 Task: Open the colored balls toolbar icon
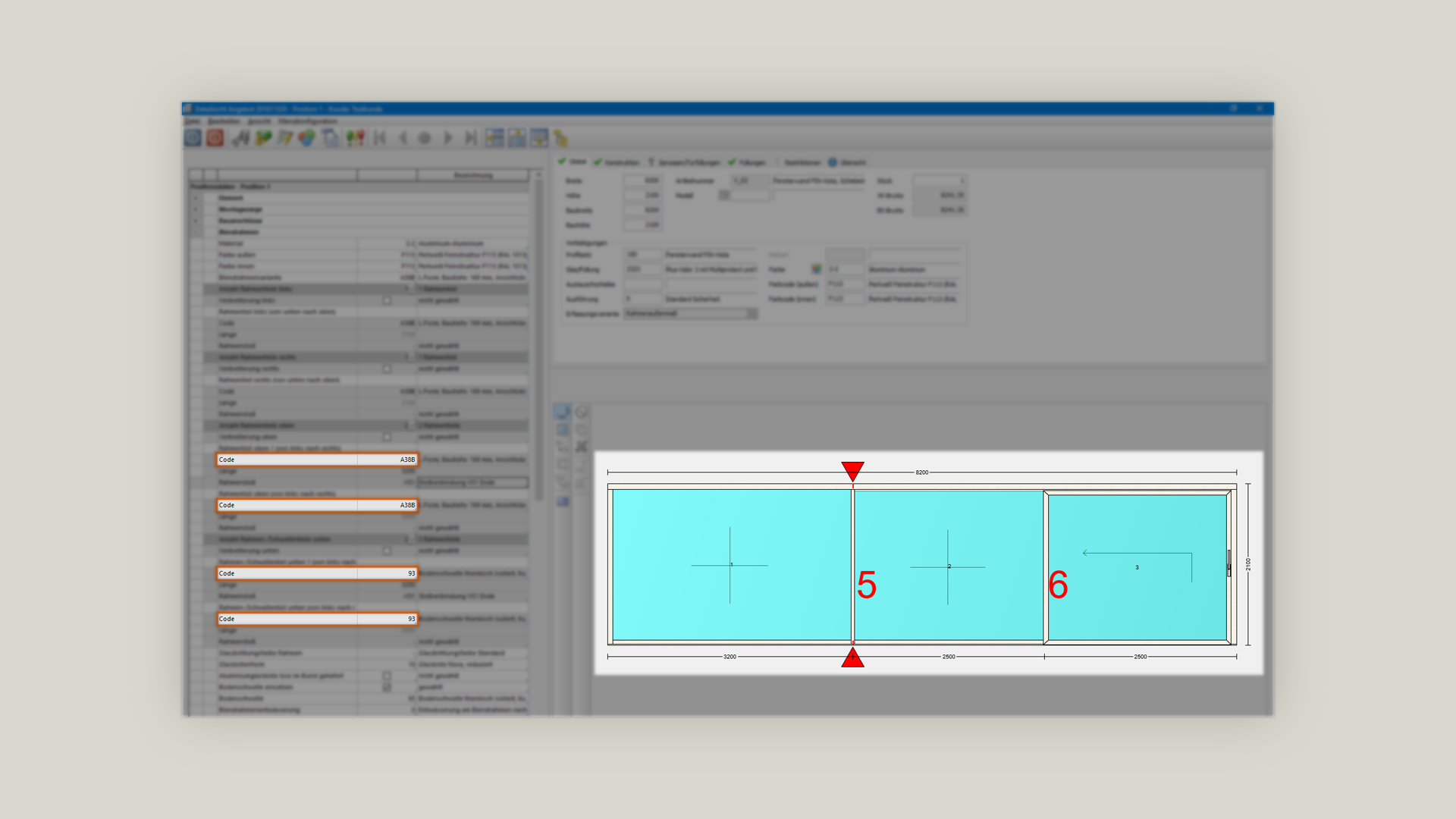pos(306,138)
